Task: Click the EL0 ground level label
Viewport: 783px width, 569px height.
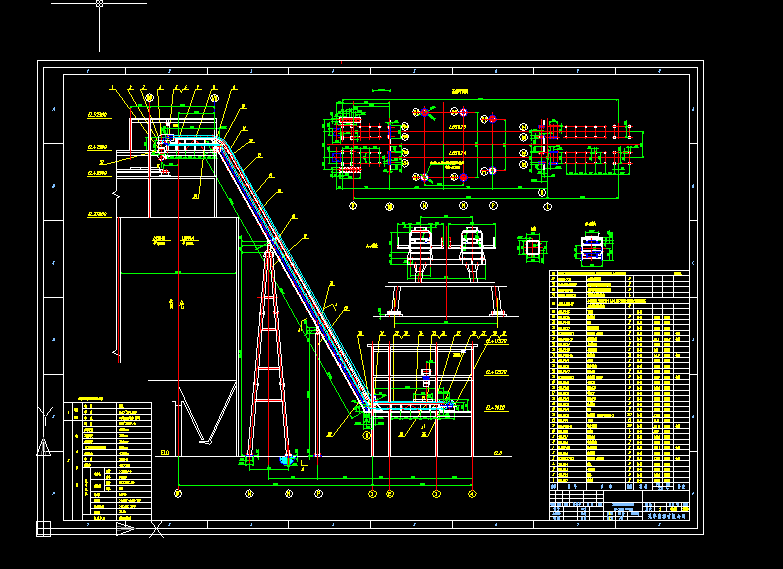Action: click(165, 453)
